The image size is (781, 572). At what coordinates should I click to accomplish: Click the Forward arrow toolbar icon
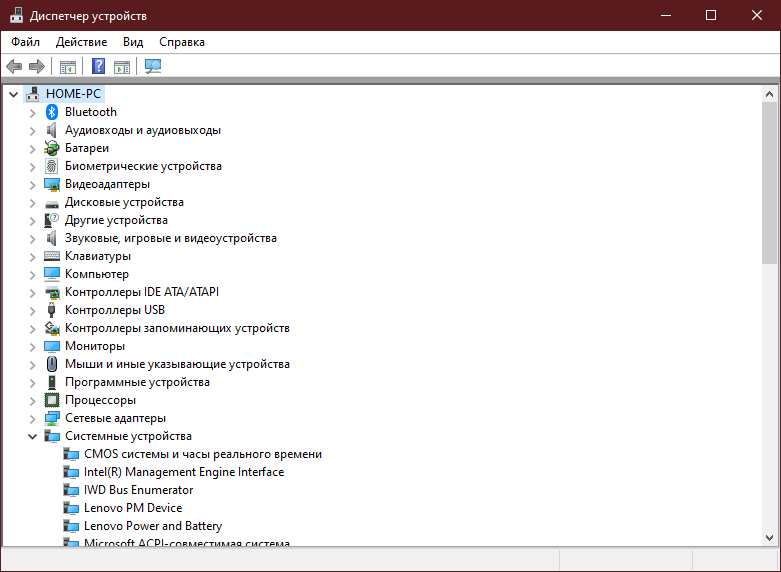pos(37,66)
